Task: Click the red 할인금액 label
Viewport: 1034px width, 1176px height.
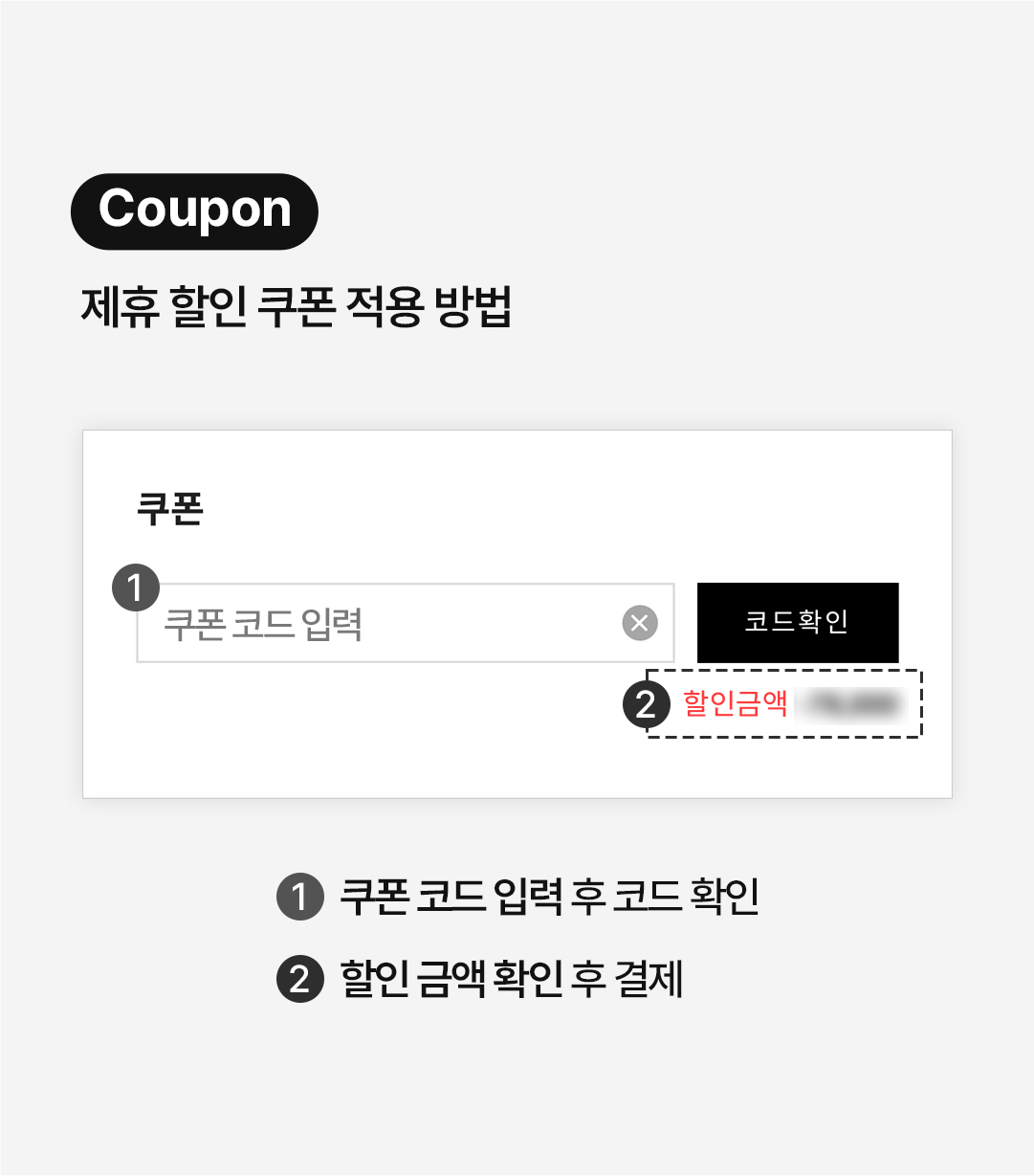Action: click(x=735, y=703)
